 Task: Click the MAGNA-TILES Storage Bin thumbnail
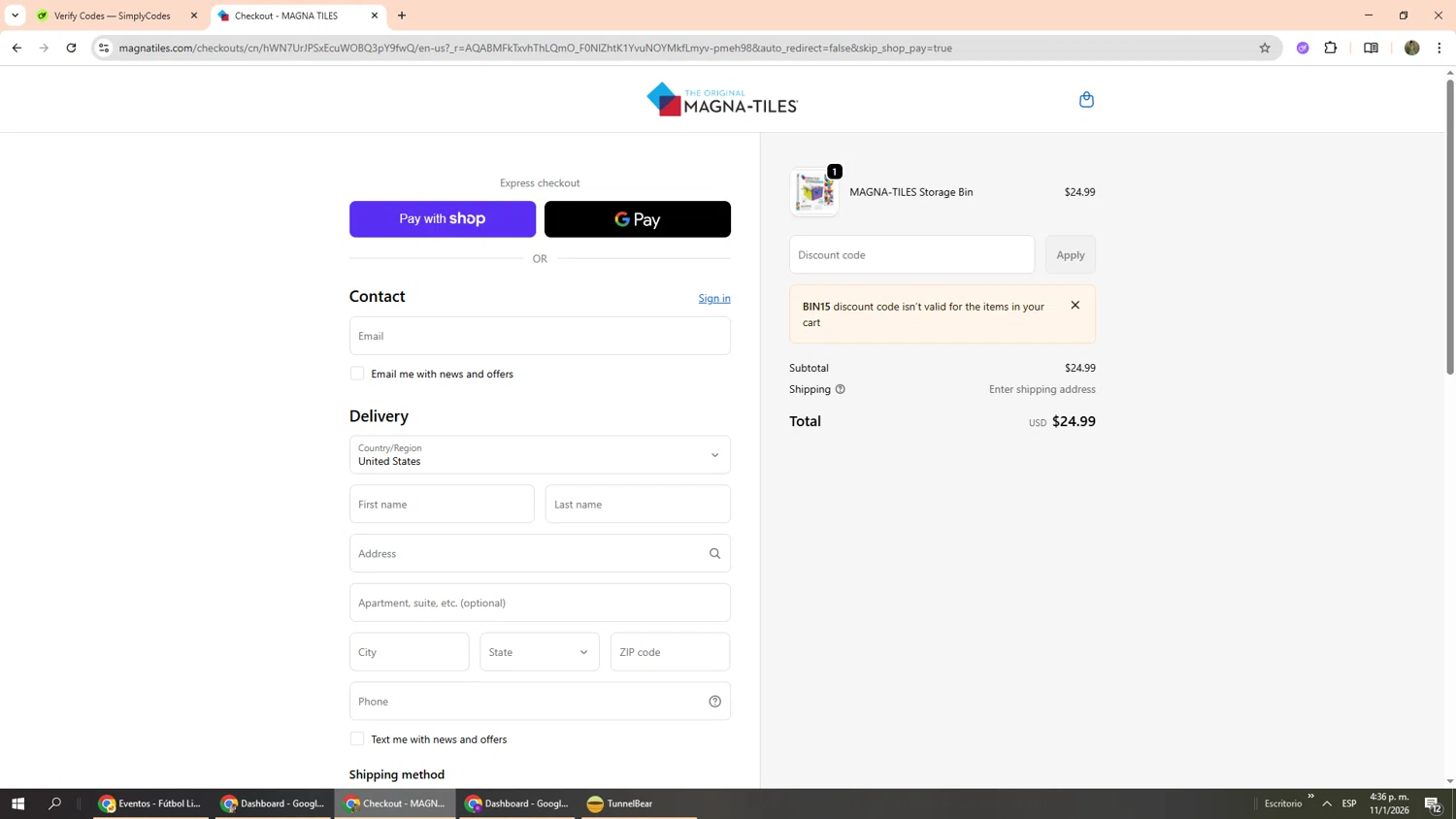coord(814,191)
